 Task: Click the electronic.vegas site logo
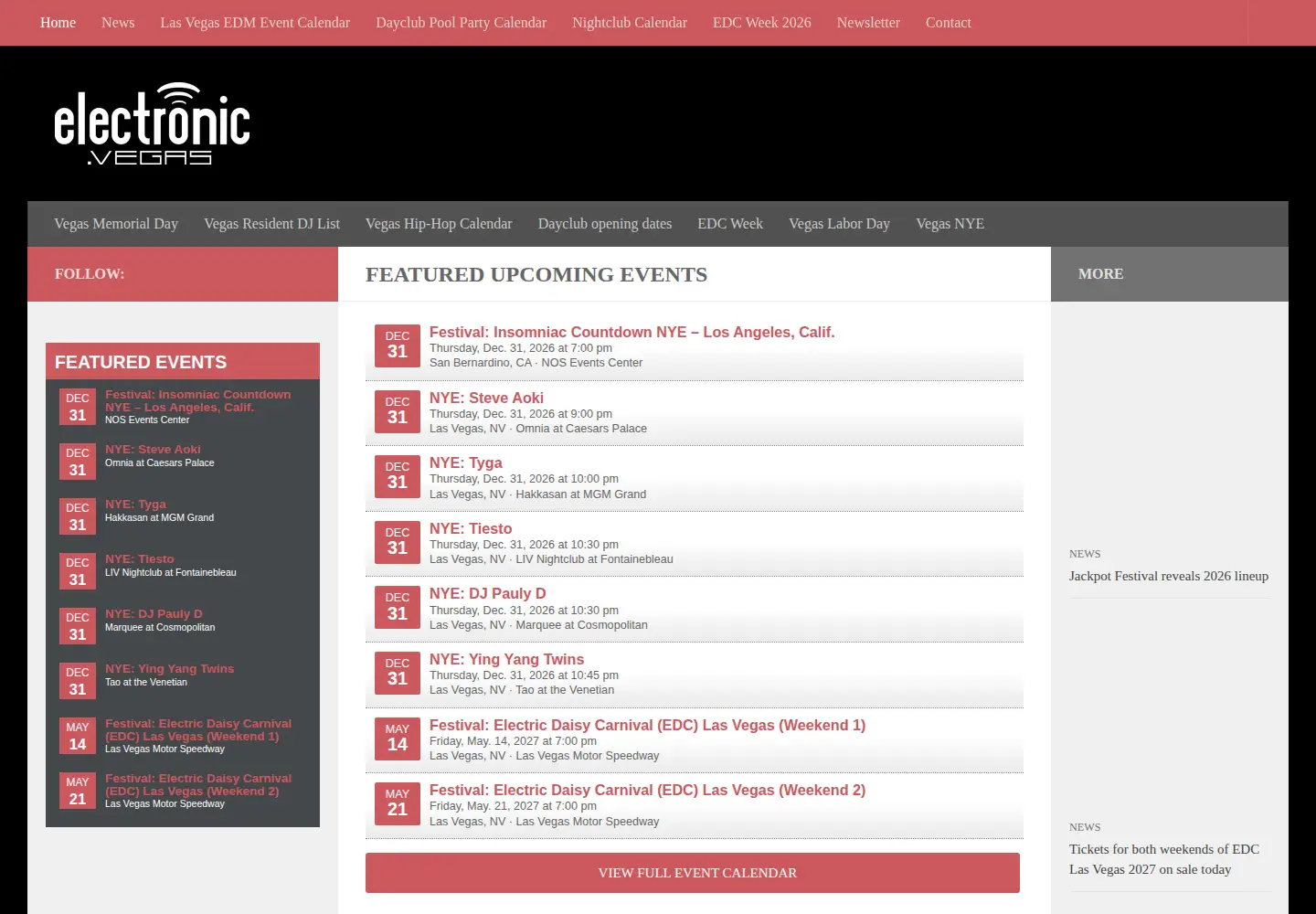tap(152, 124)
